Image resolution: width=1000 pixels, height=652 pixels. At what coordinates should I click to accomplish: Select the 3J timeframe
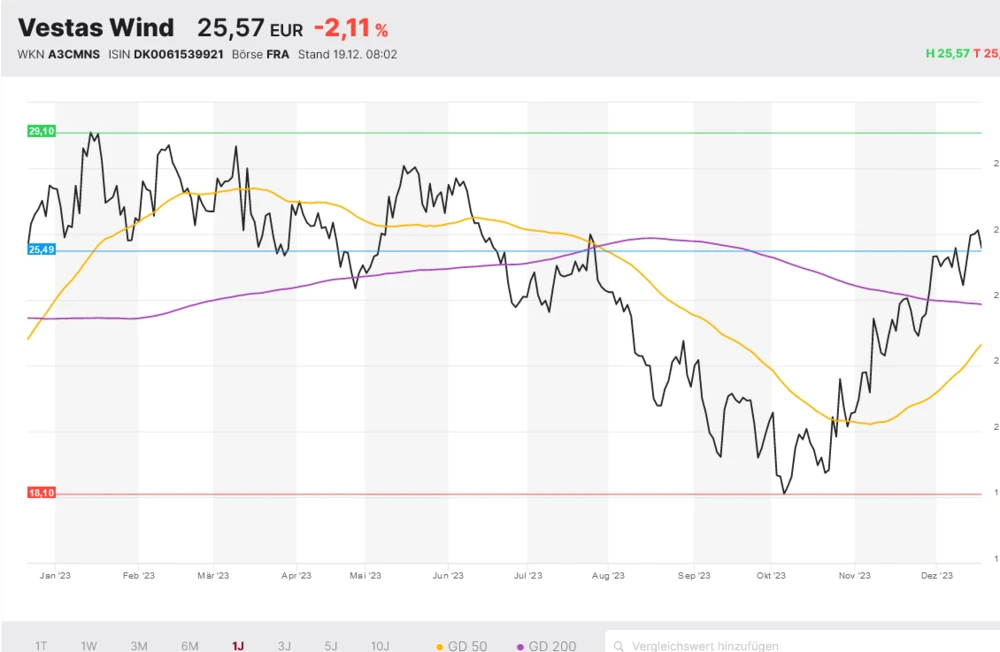[283, 646]
